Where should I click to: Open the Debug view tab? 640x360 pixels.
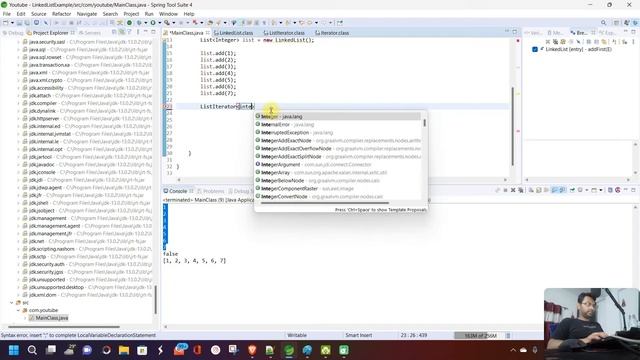[x=13, y=33]
